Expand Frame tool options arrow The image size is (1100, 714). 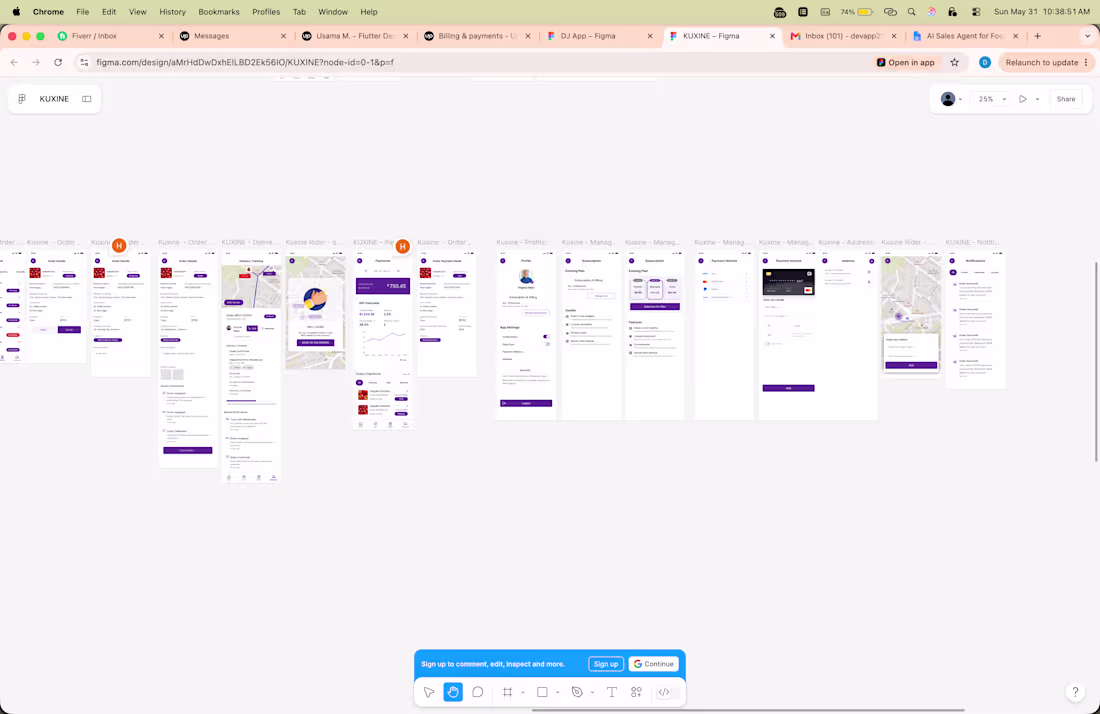point(523,692)
